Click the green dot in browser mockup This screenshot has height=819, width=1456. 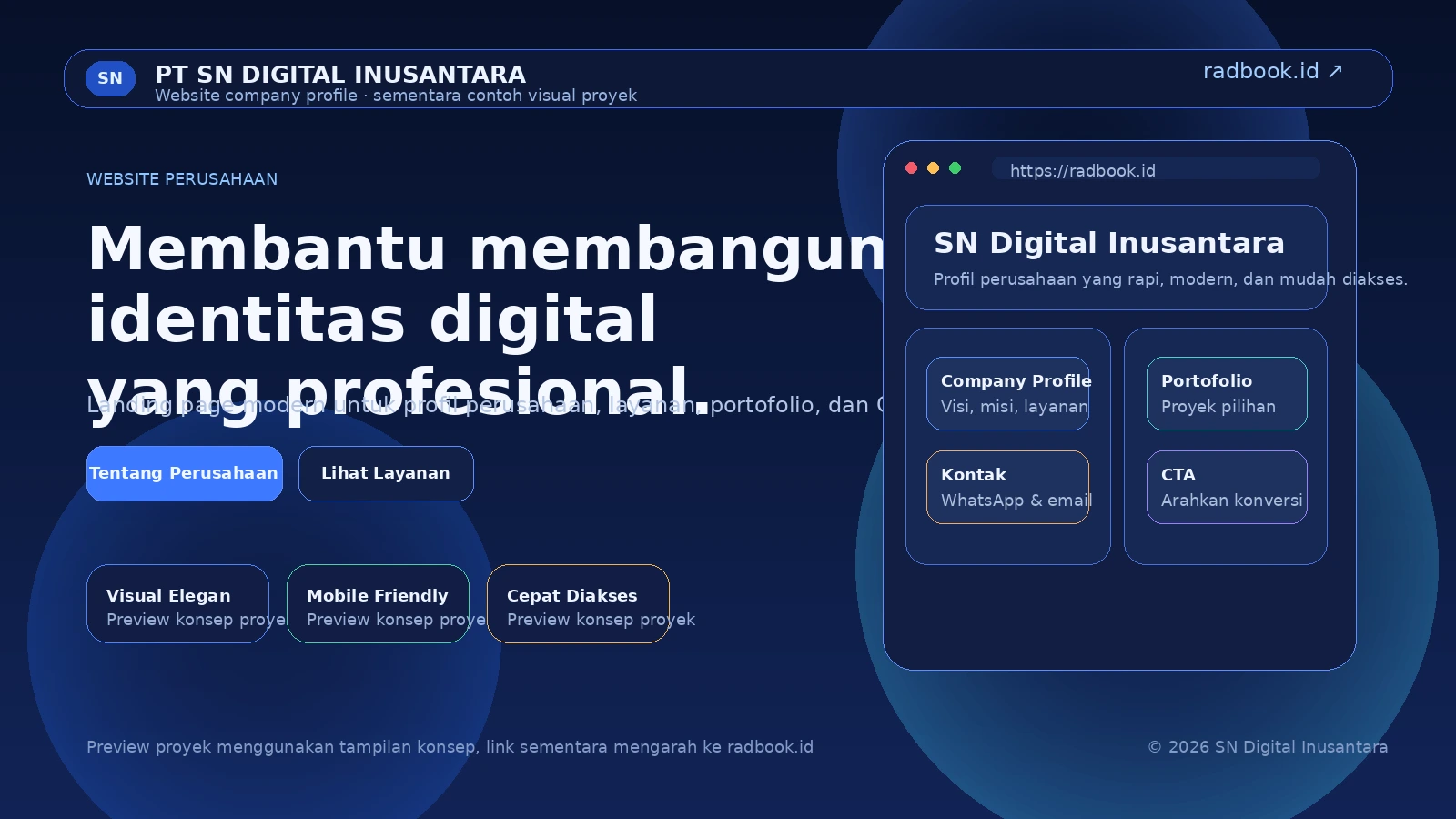(955, 167)
